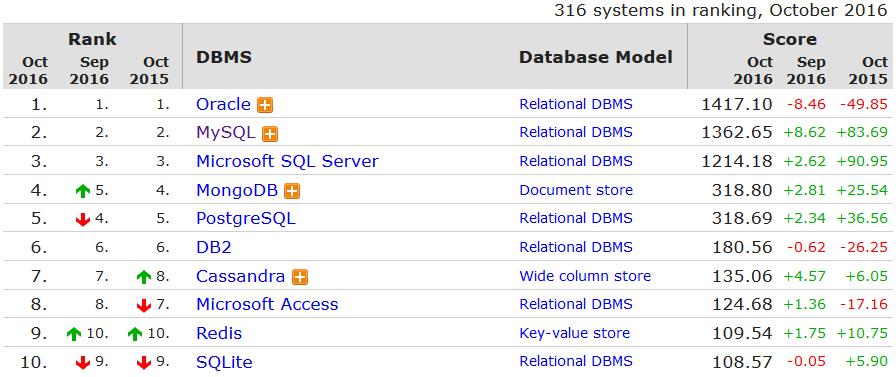896x377 pixels.
Task: Click SQL Server's +90.95 yearly change
Action: 862,162
